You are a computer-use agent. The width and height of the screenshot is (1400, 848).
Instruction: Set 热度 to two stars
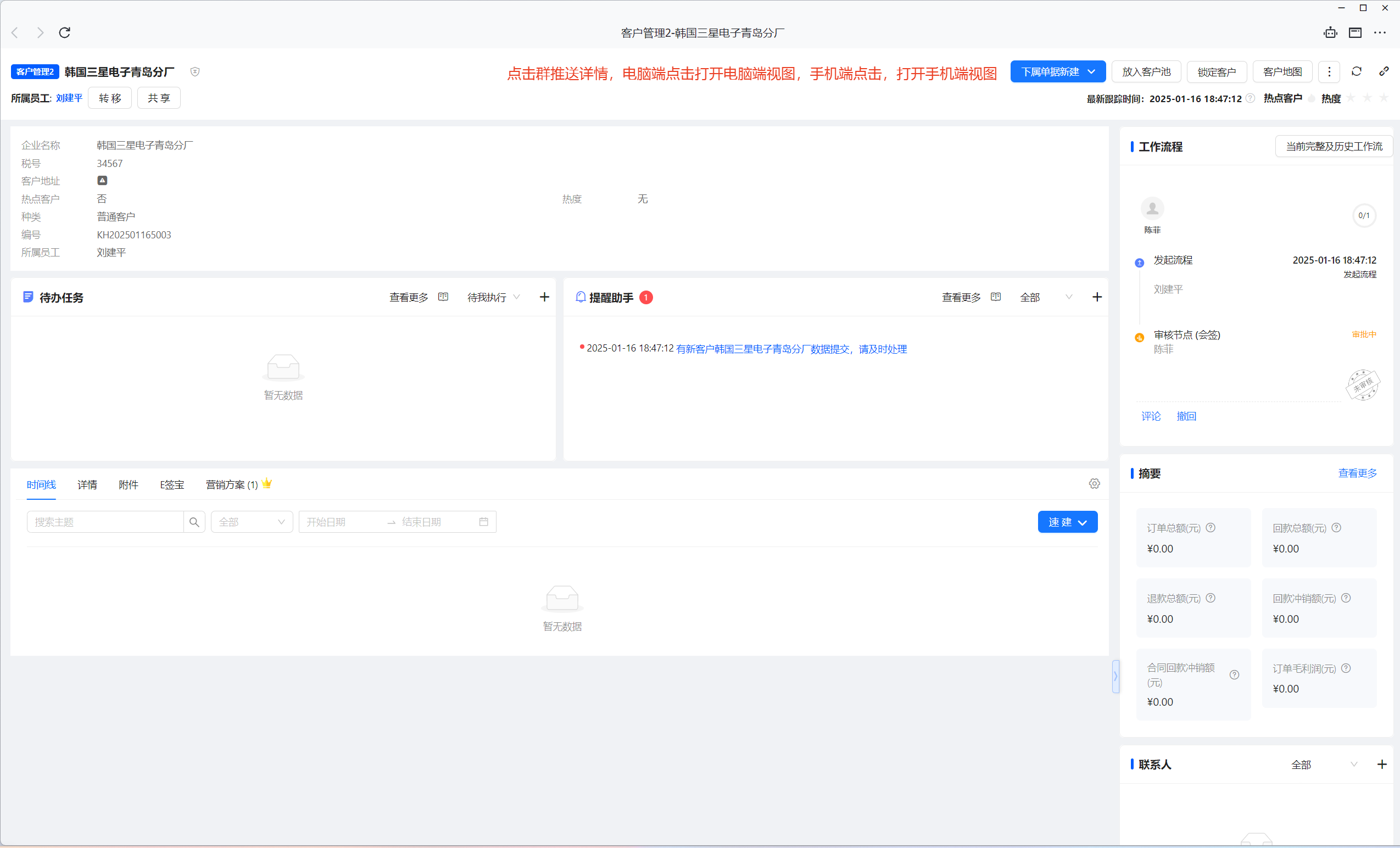1368,98
